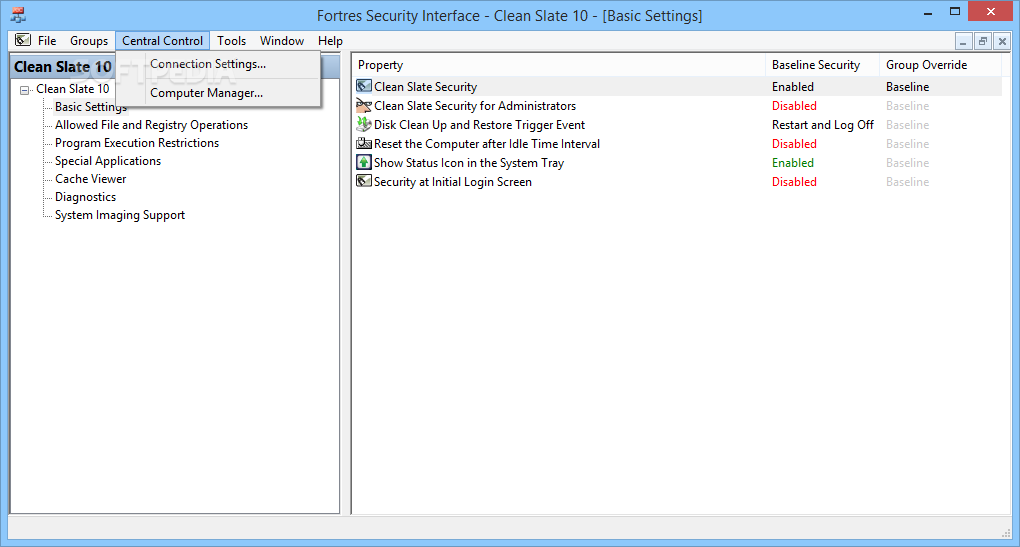This screenshot has width=1020, height=547.
Task: Click the Disk Clean Up trigger event icon
Action: point(364,124)
